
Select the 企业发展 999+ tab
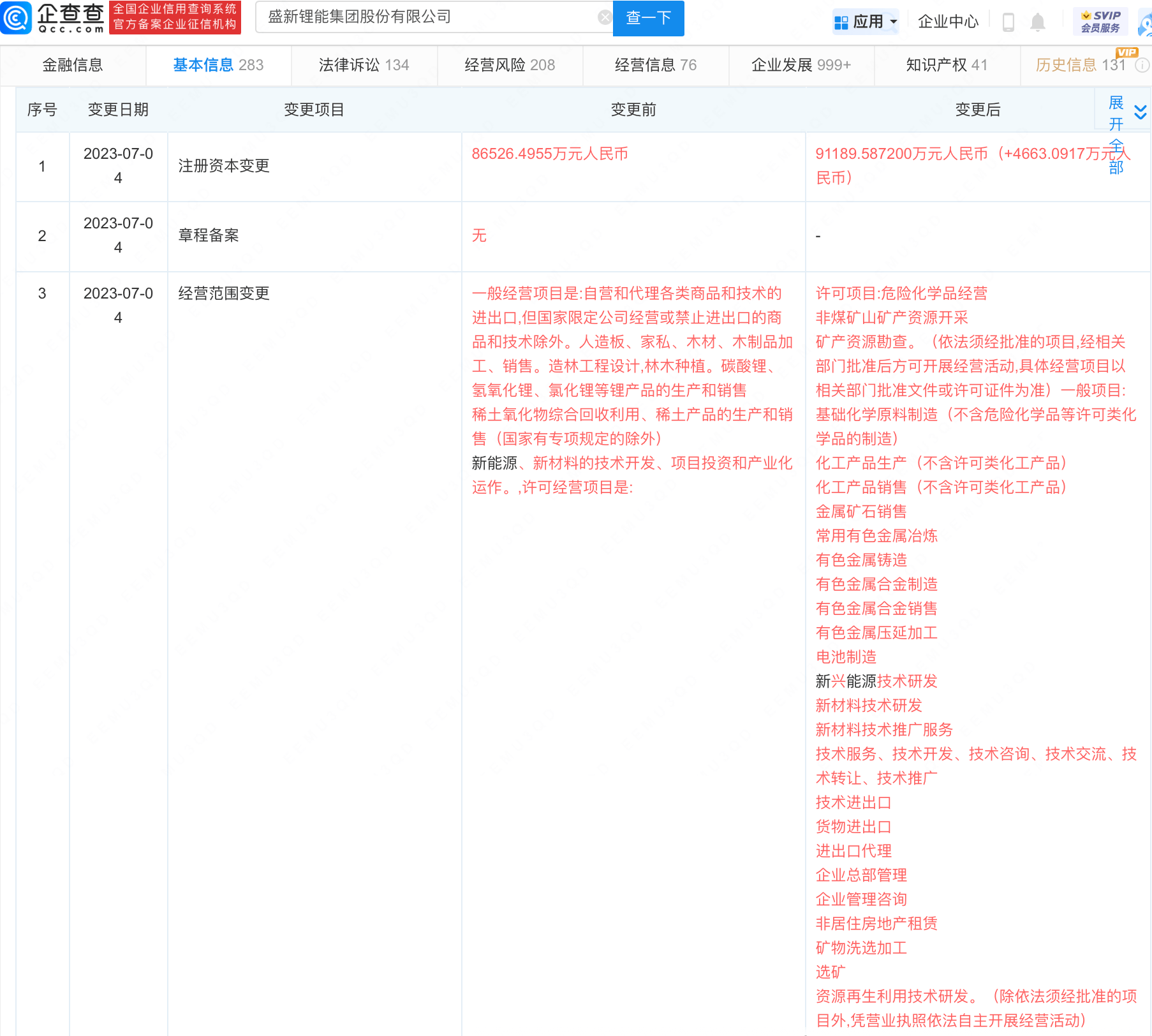coord(801,65)
